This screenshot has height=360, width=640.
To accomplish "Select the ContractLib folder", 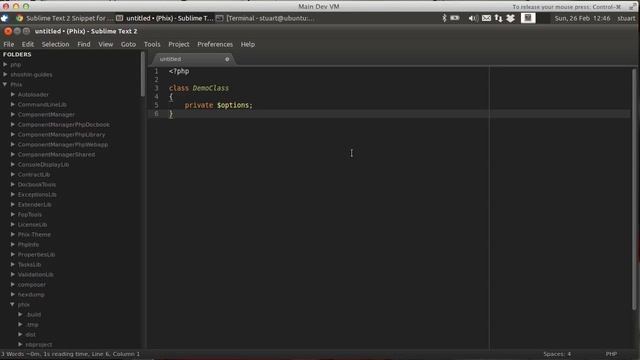I will click(x=34, y=174).
